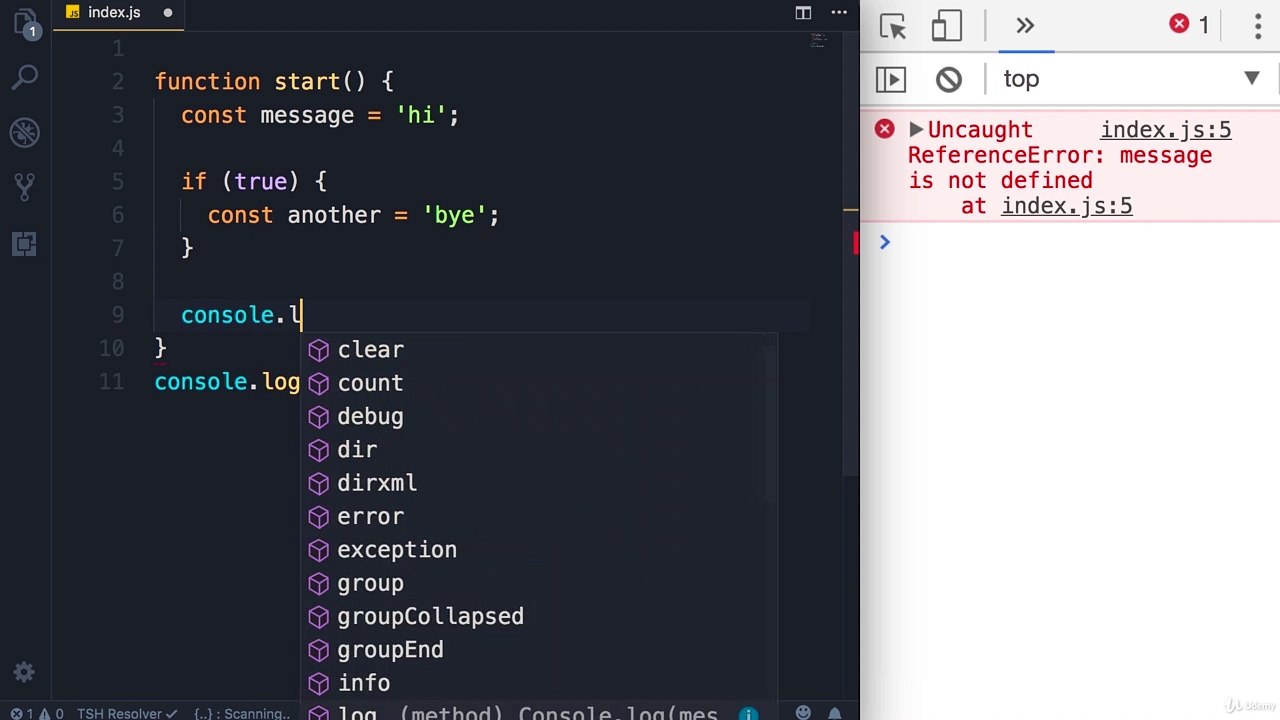Open the index.js:5 link beside Uncaught
The image size is (1280, 720).
click(1166, 130)
